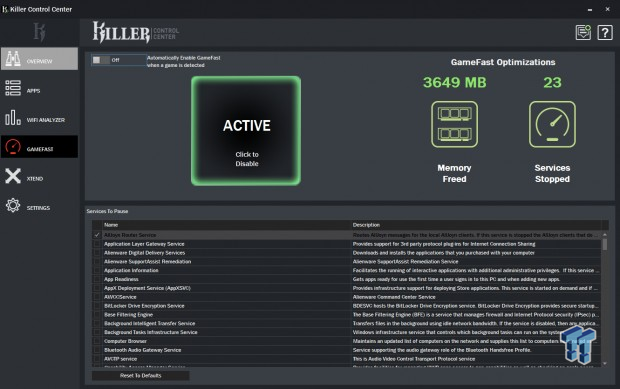The image size is (620, 389).
Task: Click the Alienware Command Center Service description
Action: coord(394,297)
